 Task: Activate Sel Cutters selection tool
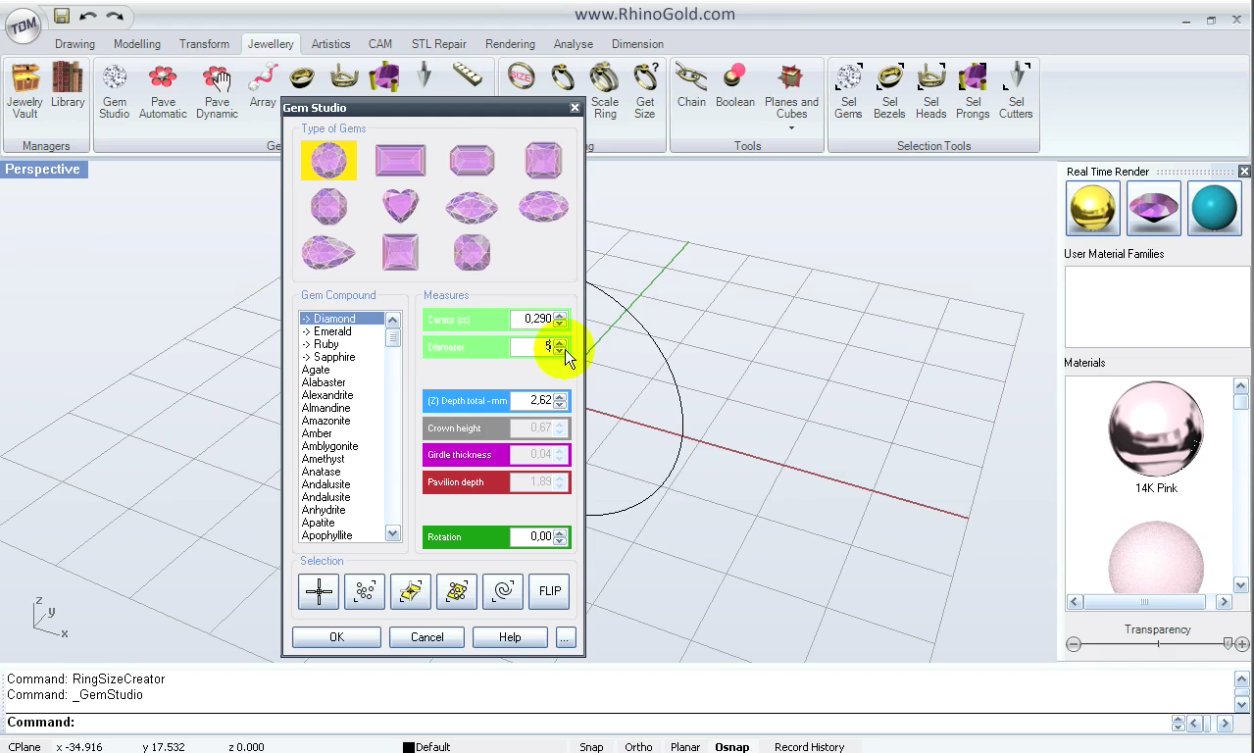coord(1017,91)
